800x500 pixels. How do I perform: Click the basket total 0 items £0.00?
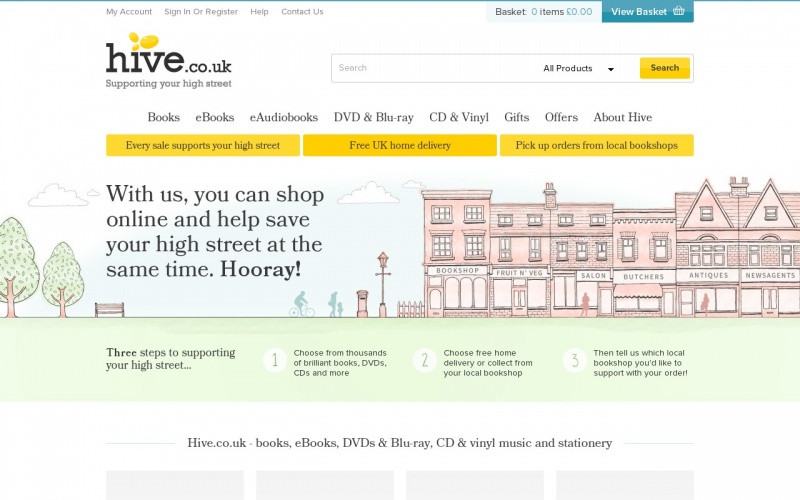click(561, 12)
